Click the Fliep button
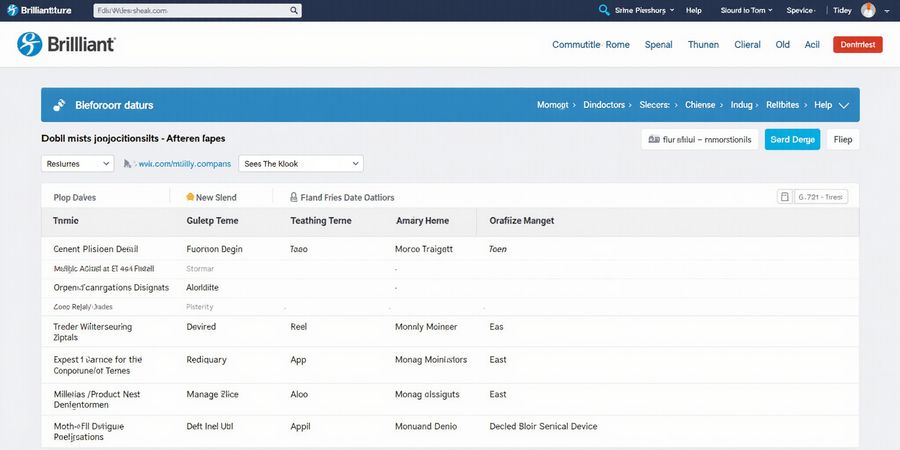Image resolution: width=900 pixels, height=450 pixels. [x=843, y=139]
